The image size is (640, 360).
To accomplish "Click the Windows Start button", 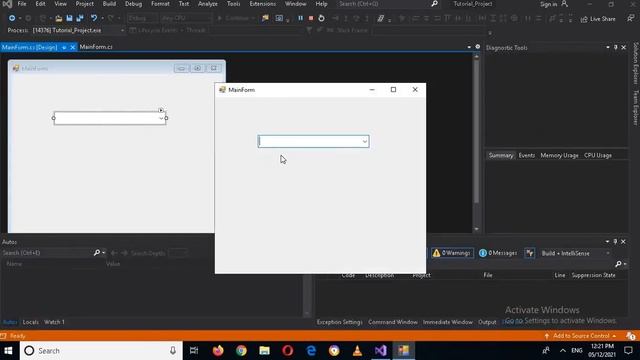I will (8, 351).
